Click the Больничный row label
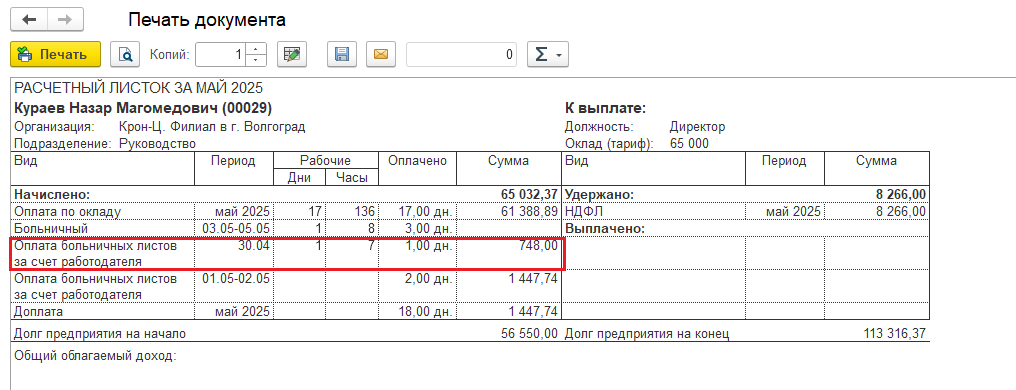 pyautogui.click(x=51, y=229)
